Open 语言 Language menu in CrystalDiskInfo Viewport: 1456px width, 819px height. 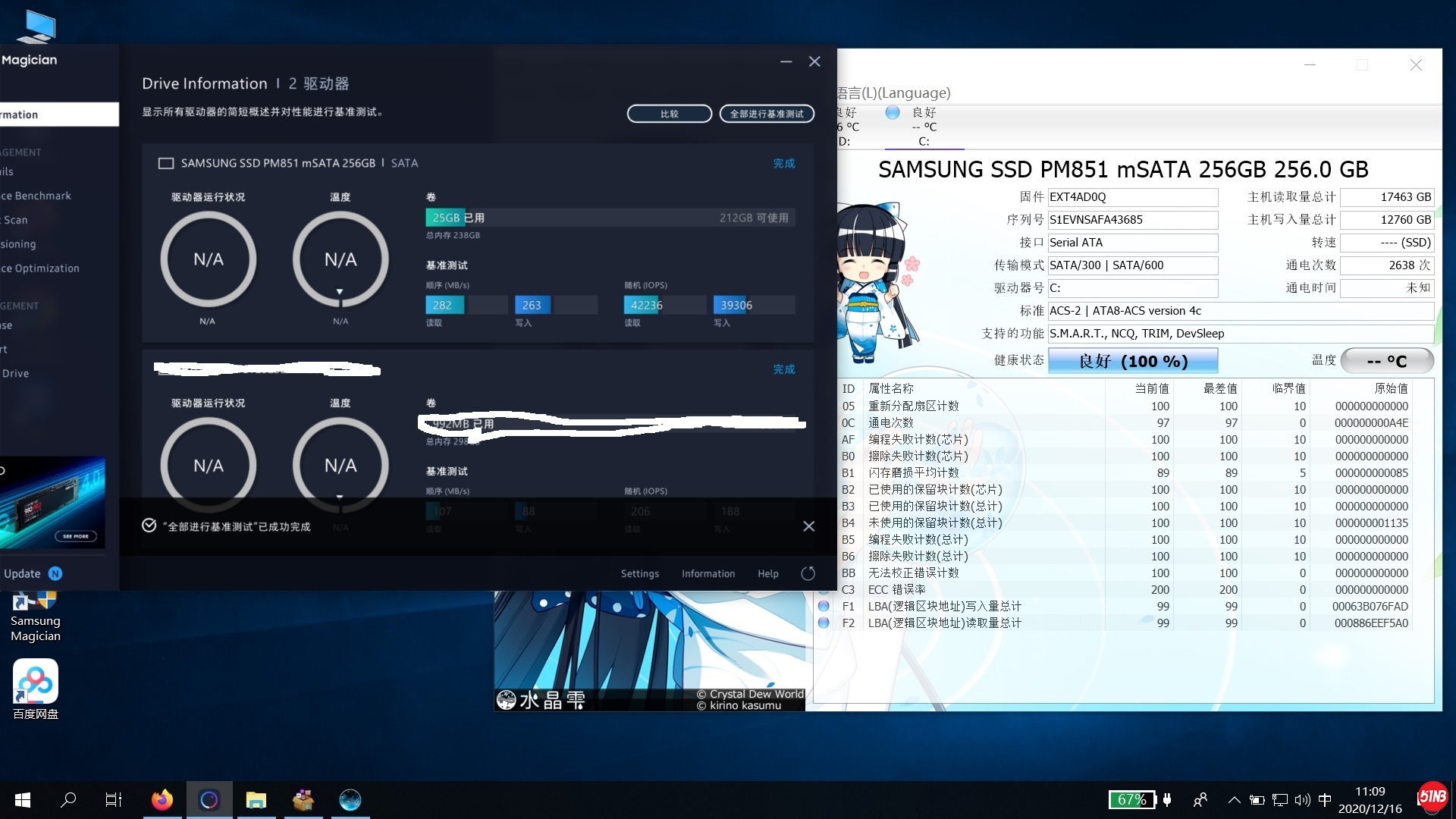click(x=893, y=93)
